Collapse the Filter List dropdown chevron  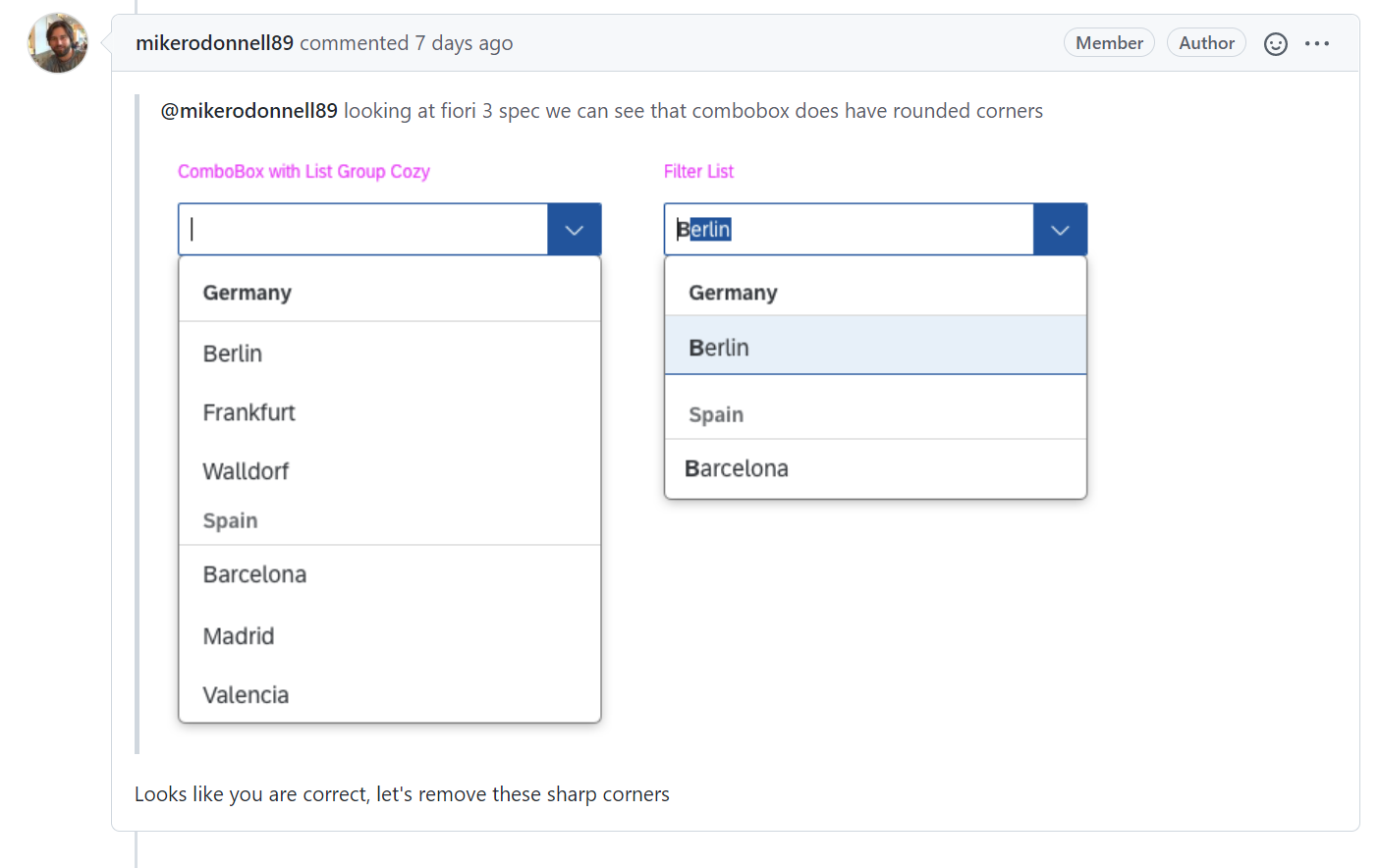pyautogui.click(x=1060, y=229)
